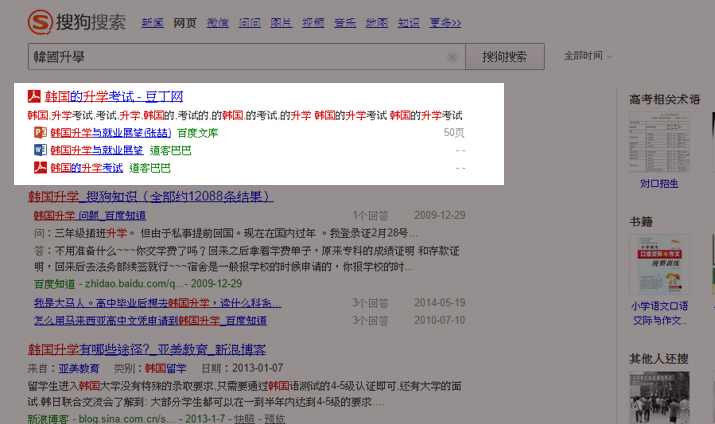Click the 高考相关术语 sidebar heading
Image resolution: width=715 pixels, height=424 pixels.
(x=664, y=99)
